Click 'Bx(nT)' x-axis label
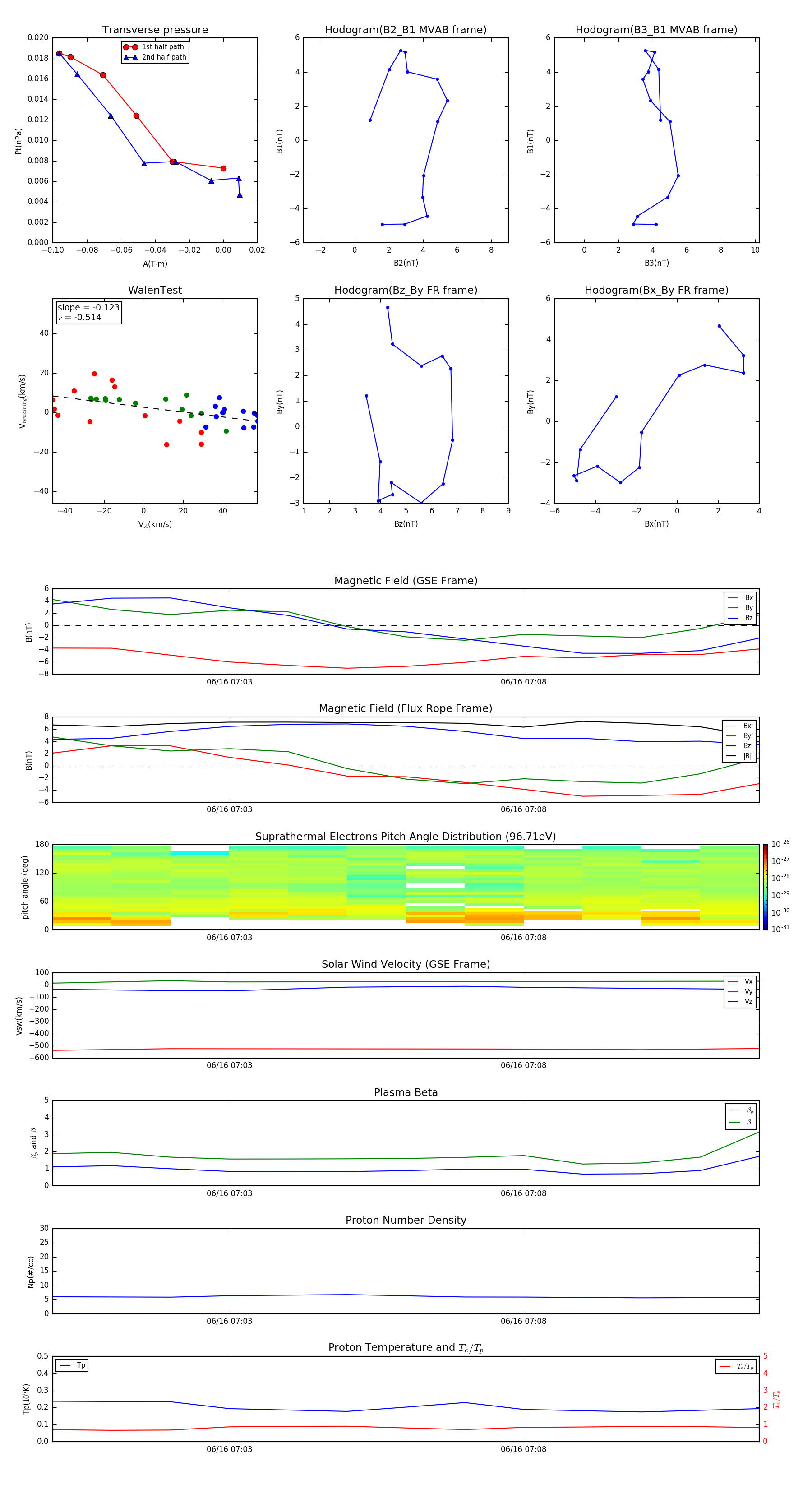This screenshot has height=1489, width=812. tap(656, 524)
